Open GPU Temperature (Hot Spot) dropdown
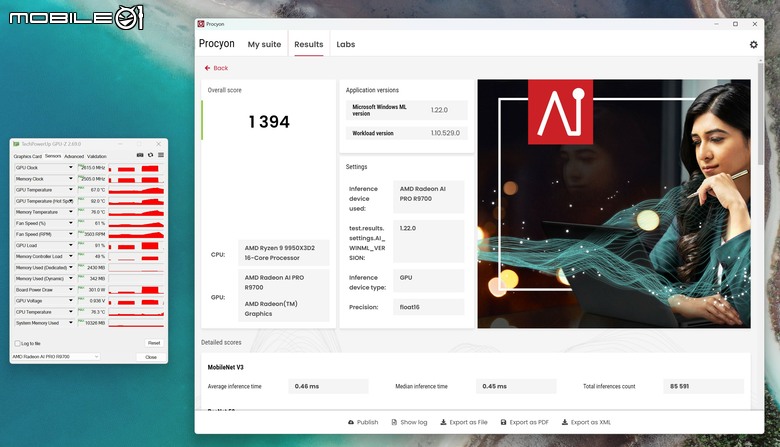The height and width of the screenshot is (447, 780). point(70,201)
